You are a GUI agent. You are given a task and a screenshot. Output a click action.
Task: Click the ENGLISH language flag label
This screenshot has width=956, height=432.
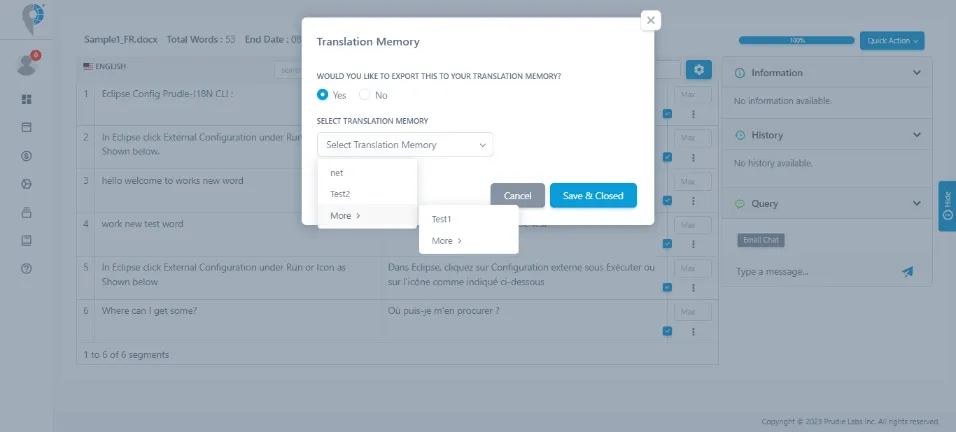104,66
